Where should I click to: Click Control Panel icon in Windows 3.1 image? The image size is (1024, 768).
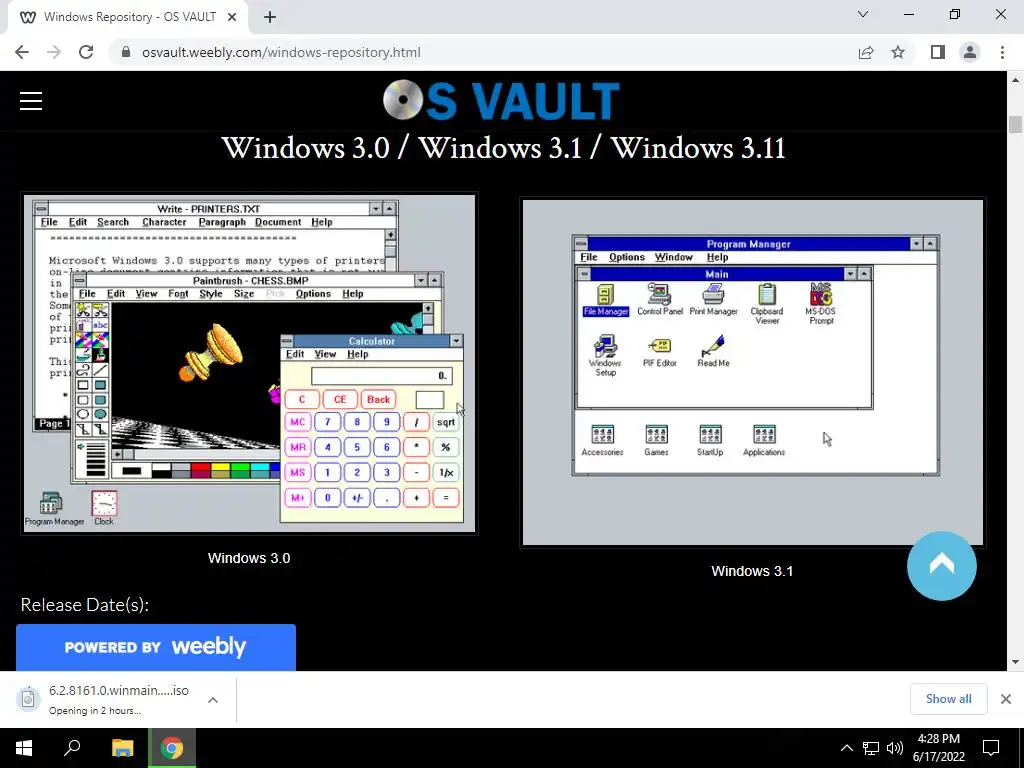tap(660, 300)
